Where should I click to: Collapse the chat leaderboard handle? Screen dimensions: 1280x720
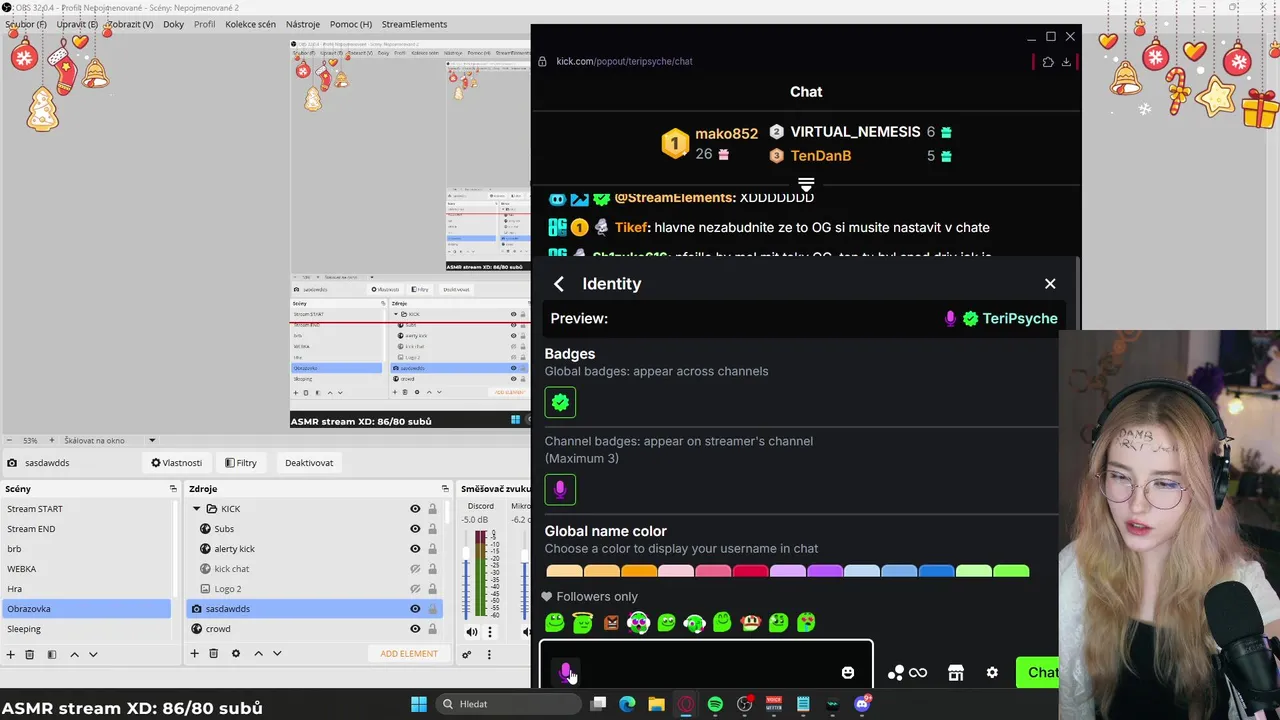click(x=806, y=184)
